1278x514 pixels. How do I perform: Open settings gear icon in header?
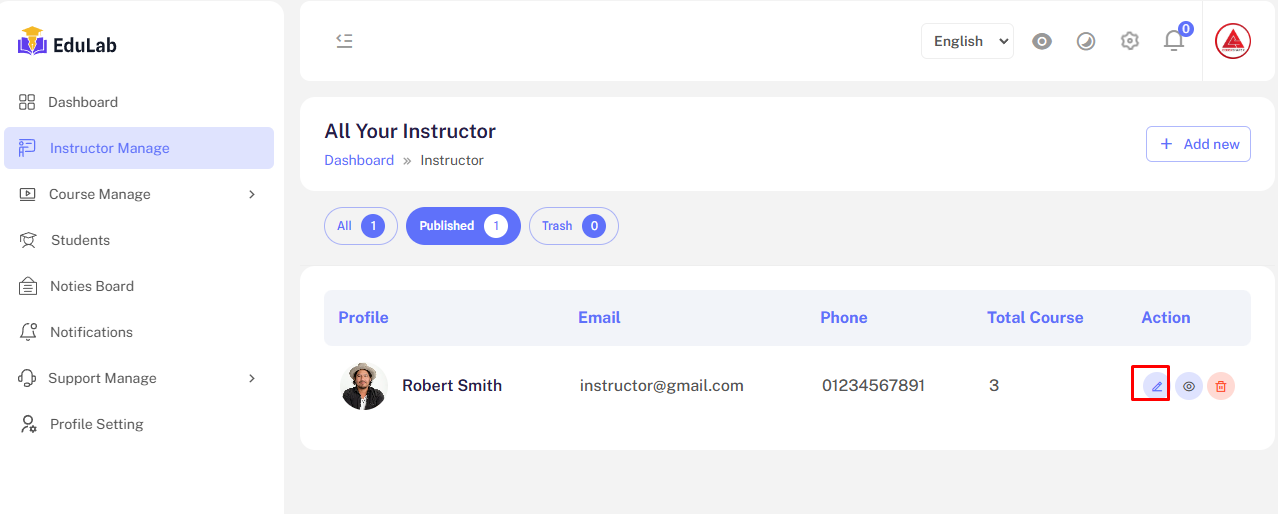[x=1130, y=41]
